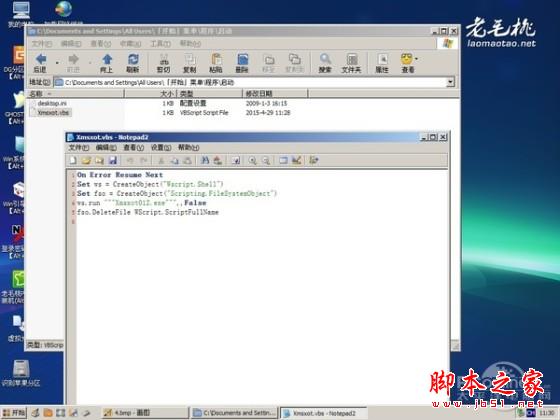The height and width of the screenshot is (420, 560).
Task: Click the Zoom out magnifier icon
Action: [x=266, y=160]
